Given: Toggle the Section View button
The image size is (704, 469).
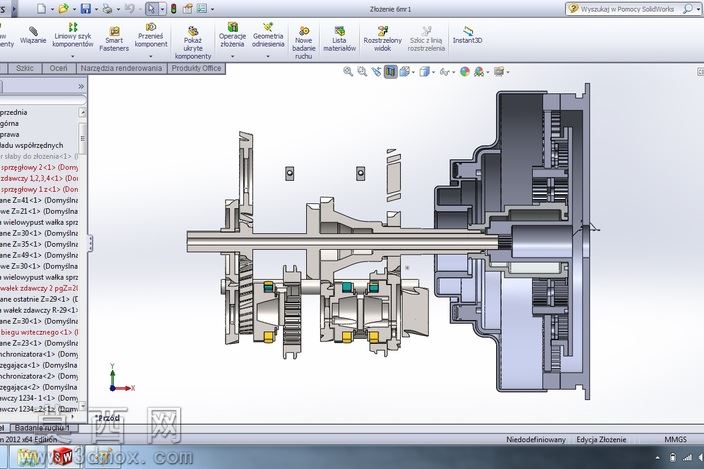Looking at the screenshot, I should coord(391,71).
